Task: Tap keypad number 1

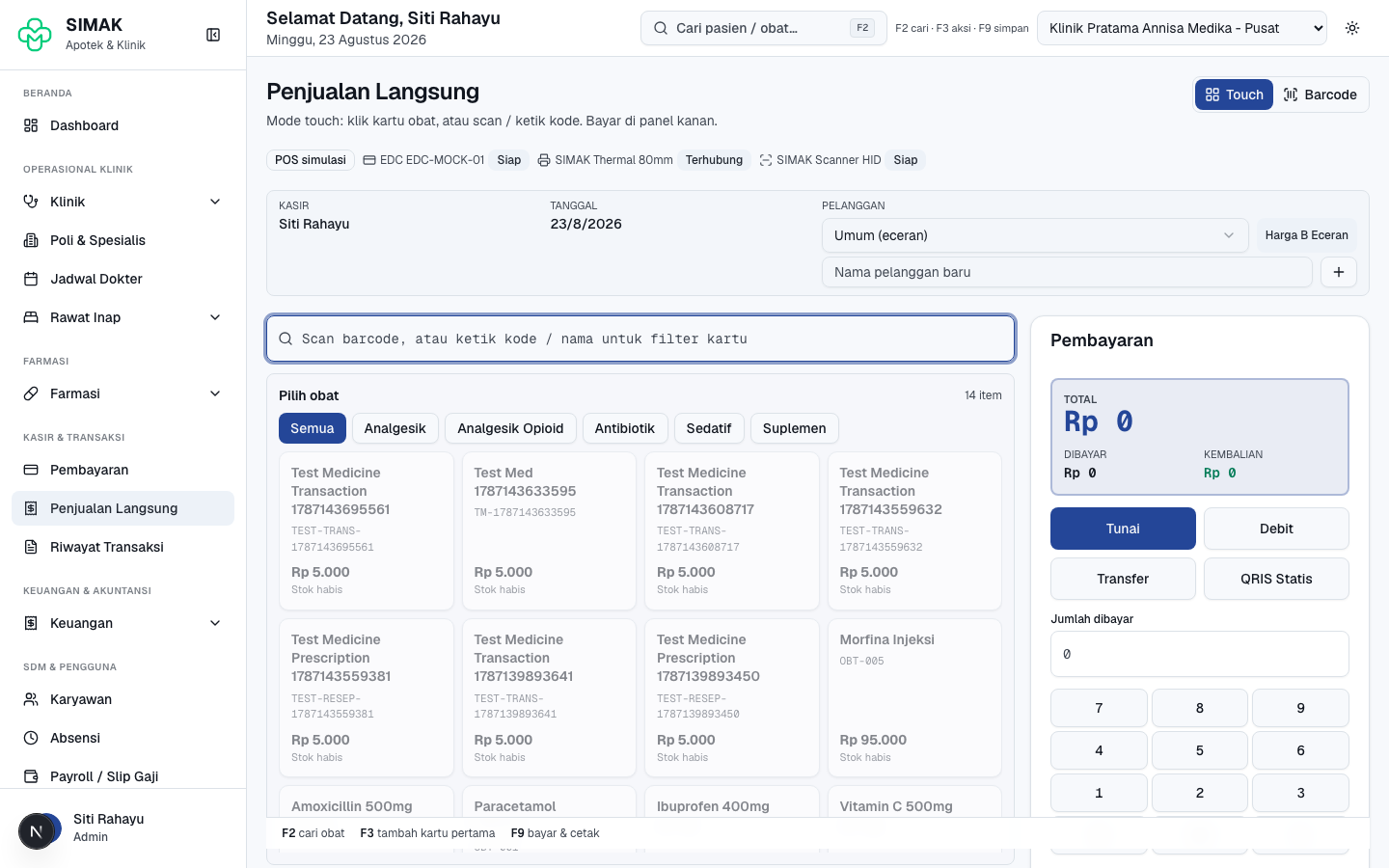Action: (x=1099, y=793)
